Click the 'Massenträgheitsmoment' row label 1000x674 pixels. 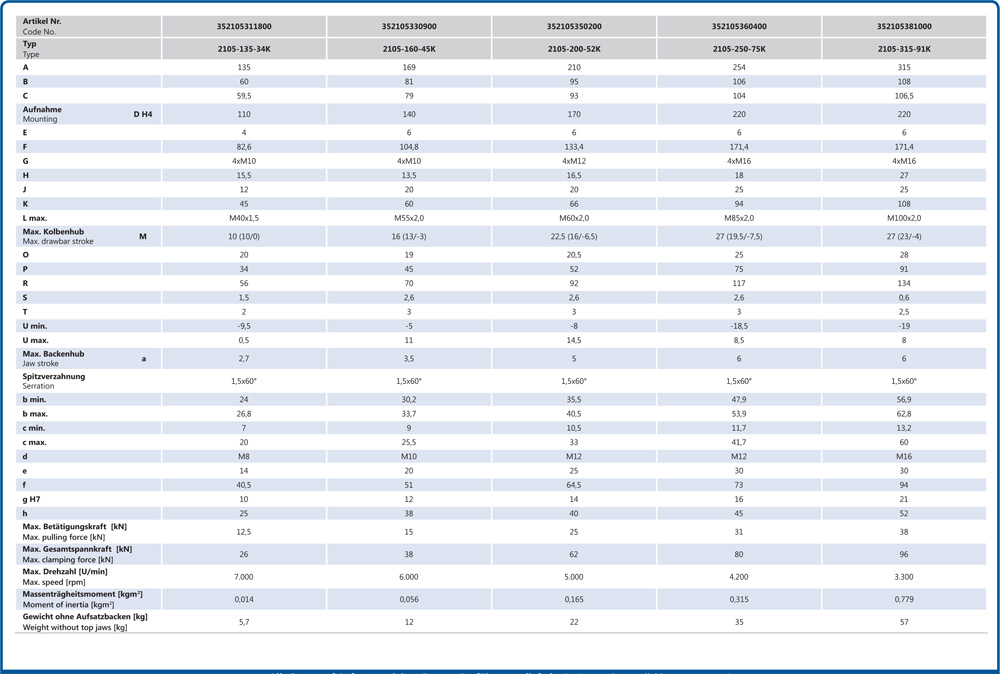[82, 594]
